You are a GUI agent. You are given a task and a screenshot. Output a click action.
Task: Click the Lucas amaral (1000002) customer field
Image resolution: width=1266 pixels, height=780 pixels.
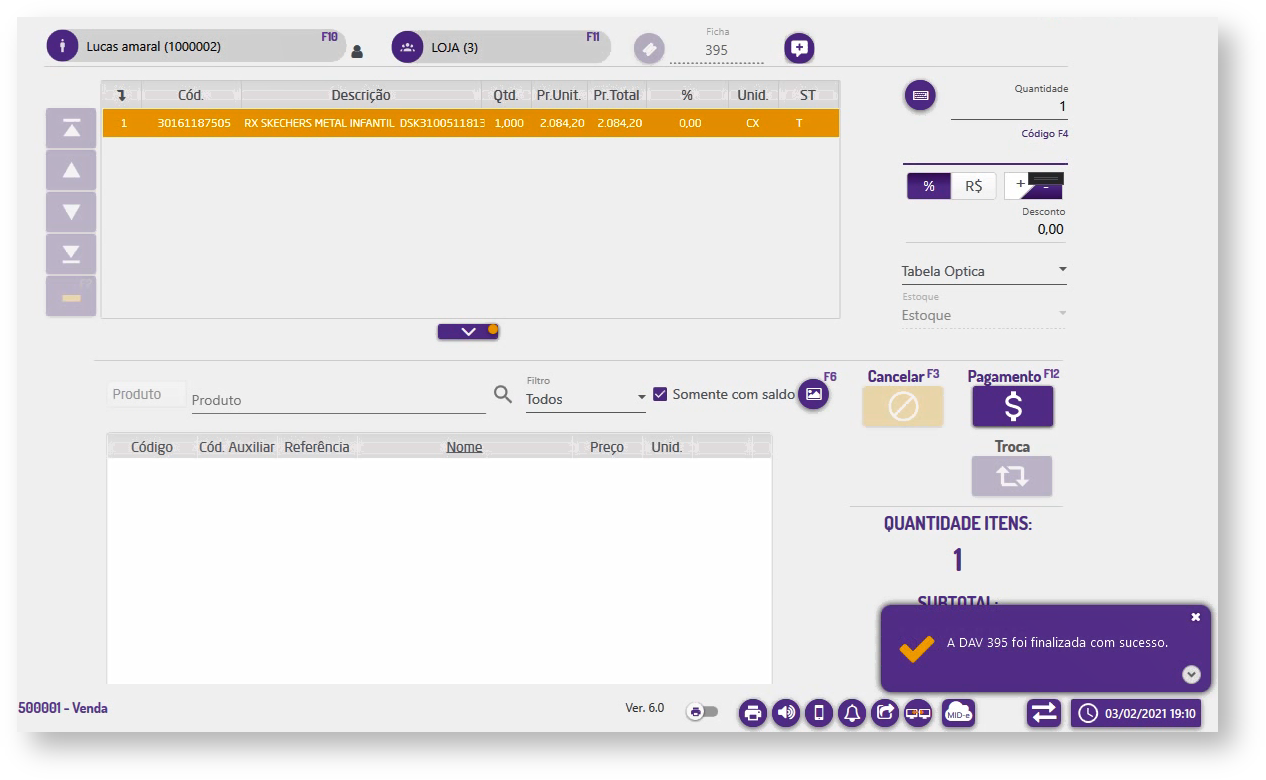(196, 46)
